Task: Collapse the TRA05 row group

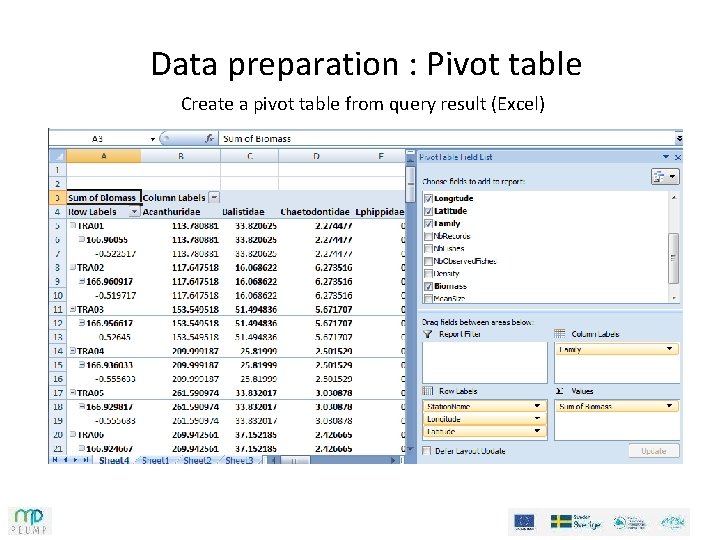Action: coord(73,393)
